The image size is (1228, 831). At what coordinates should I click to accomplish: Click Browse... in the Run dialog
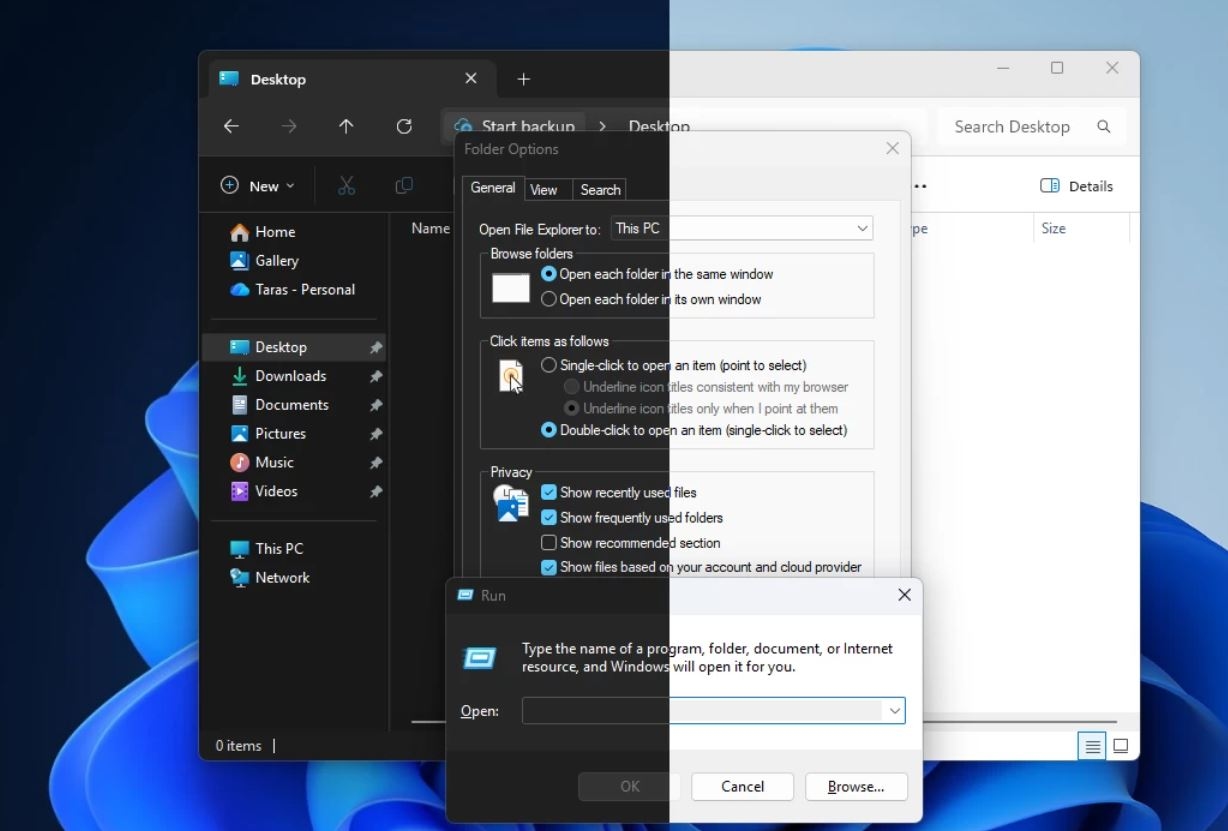pyautogui.click(x=856, y=787)
